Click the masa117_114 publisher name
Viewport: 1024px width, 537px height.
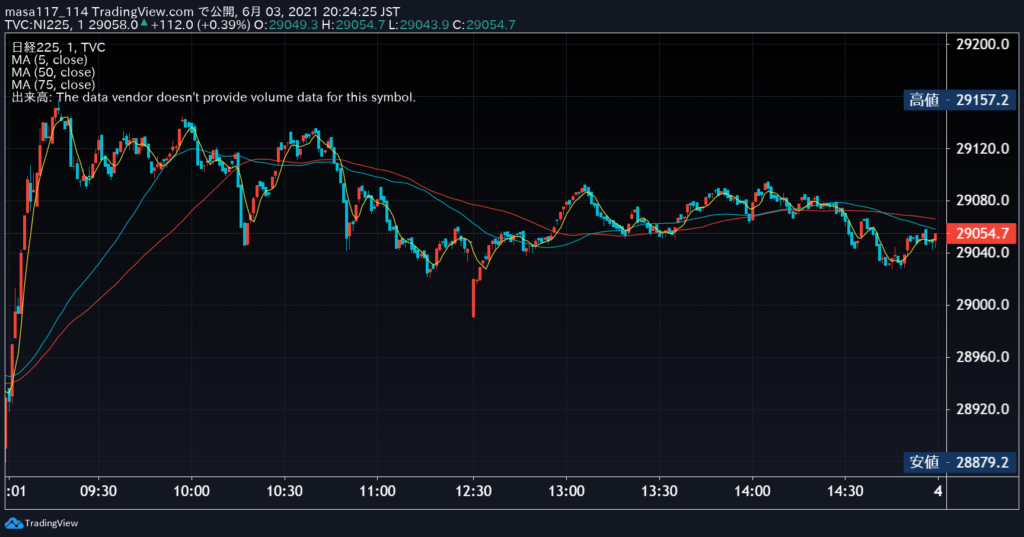(46, 12)
